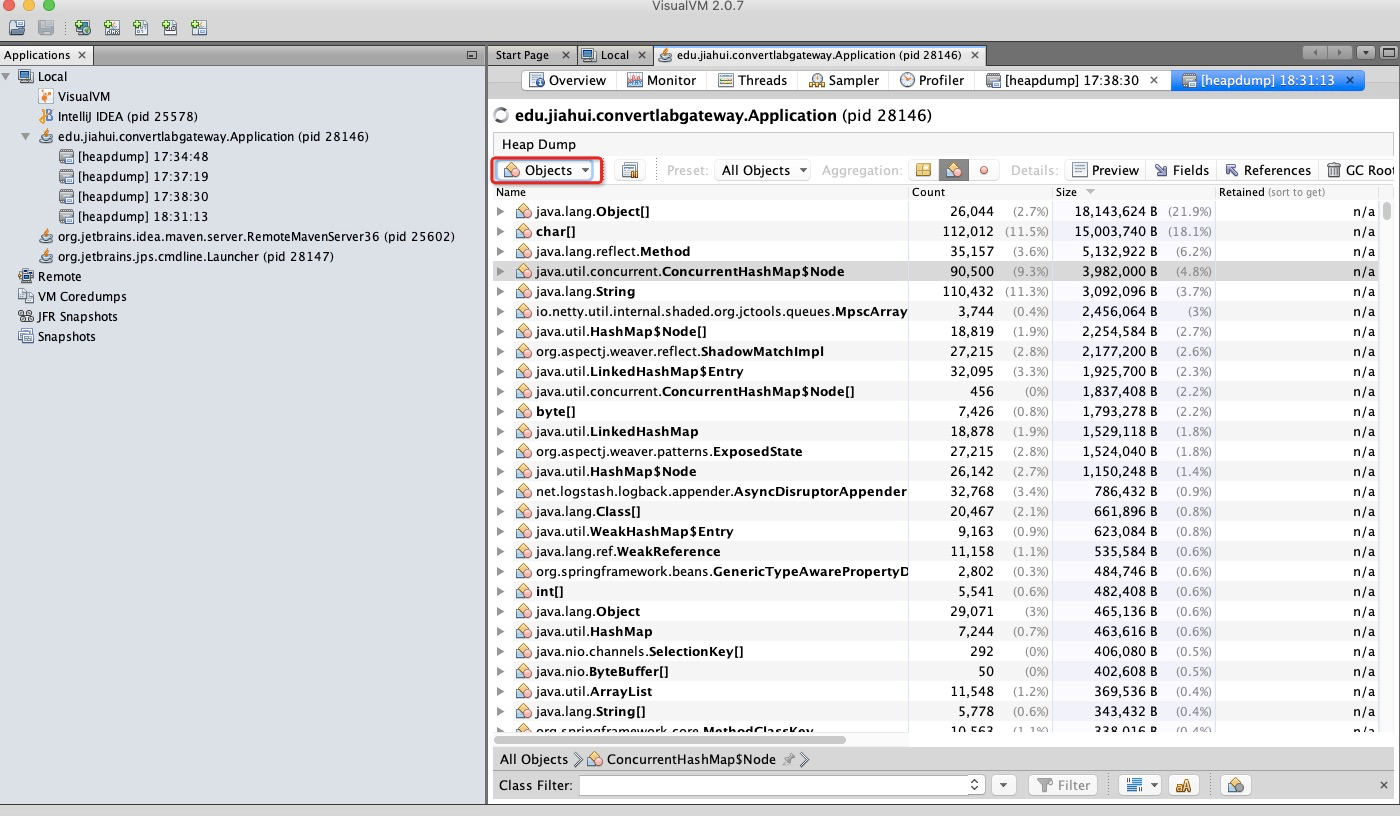This screenshot has height=816, width=1400.
Task: Expand ConcurrentHashMap$Node row
Action: [501, 271]
